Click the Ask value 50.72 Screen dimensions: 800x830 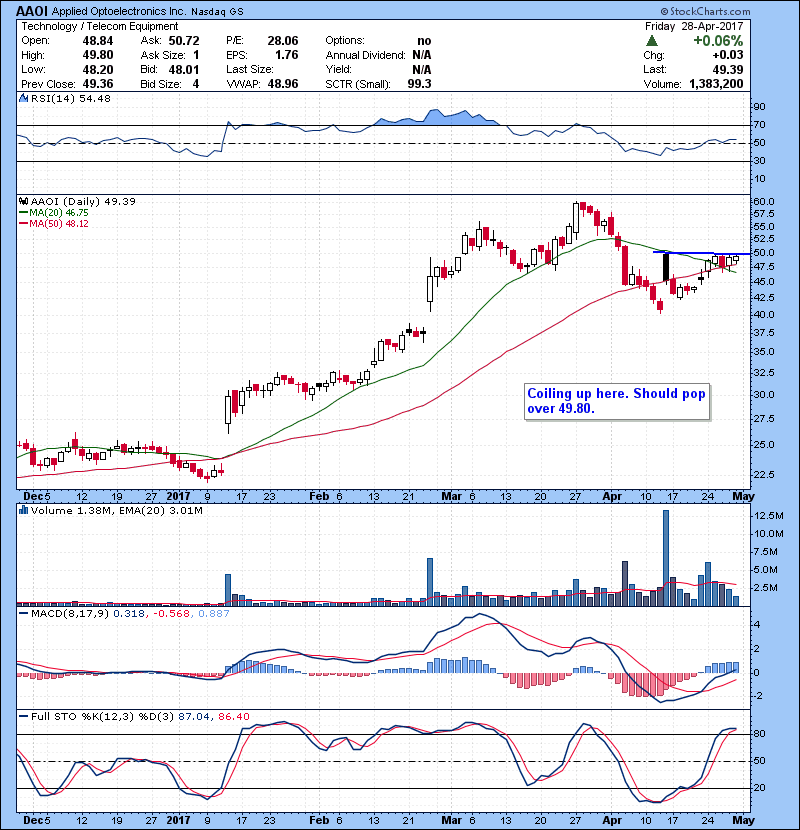point(184,41)
